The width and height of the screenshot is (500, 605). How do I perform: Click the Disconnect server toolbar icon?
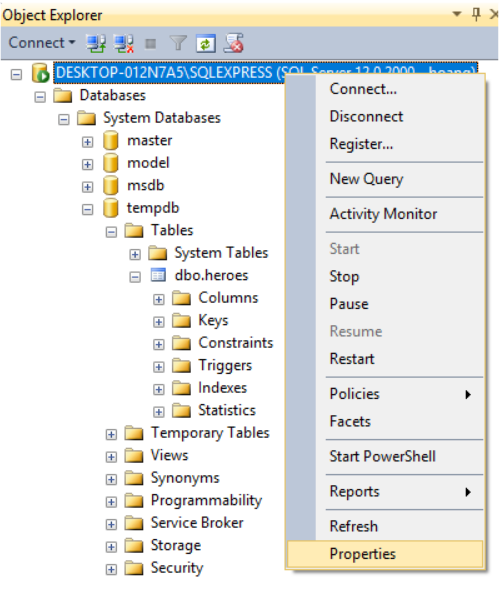pyautogui.click(x=123, y=43)
